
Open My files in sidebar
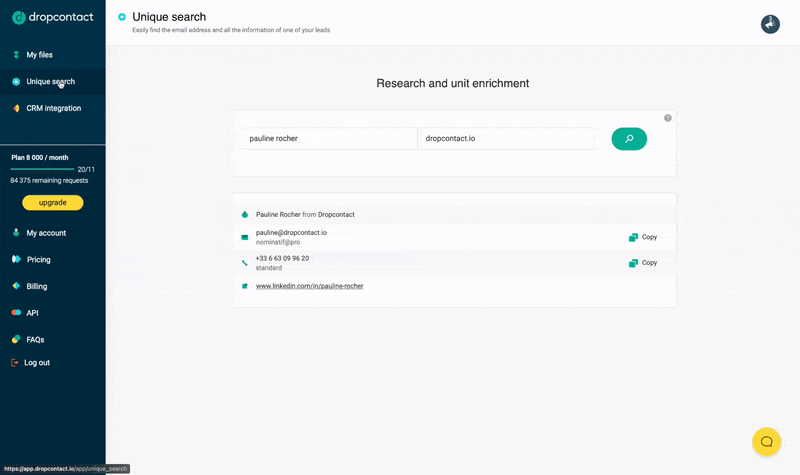pos(40,55)
